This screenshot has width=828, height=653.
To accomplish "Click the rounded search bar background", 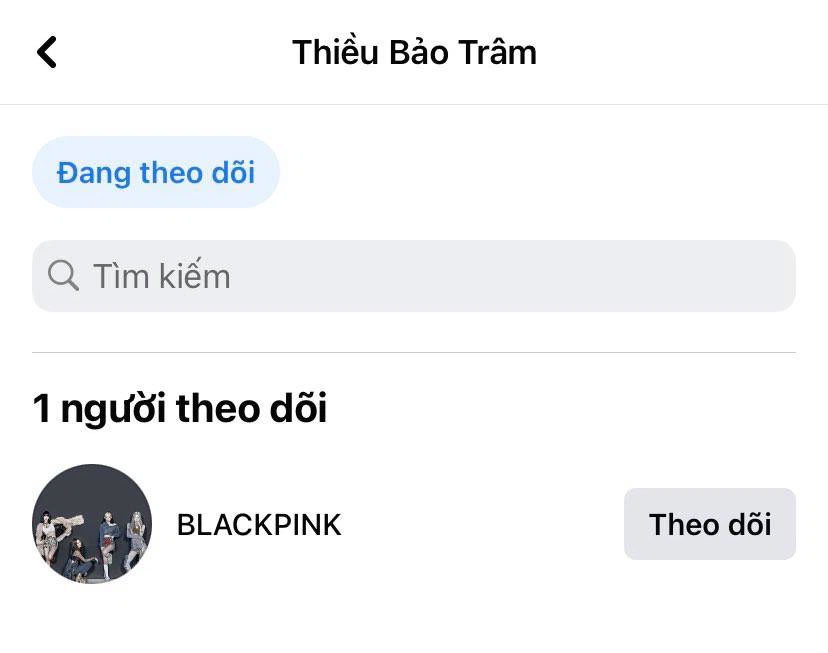I will point(413,276).
